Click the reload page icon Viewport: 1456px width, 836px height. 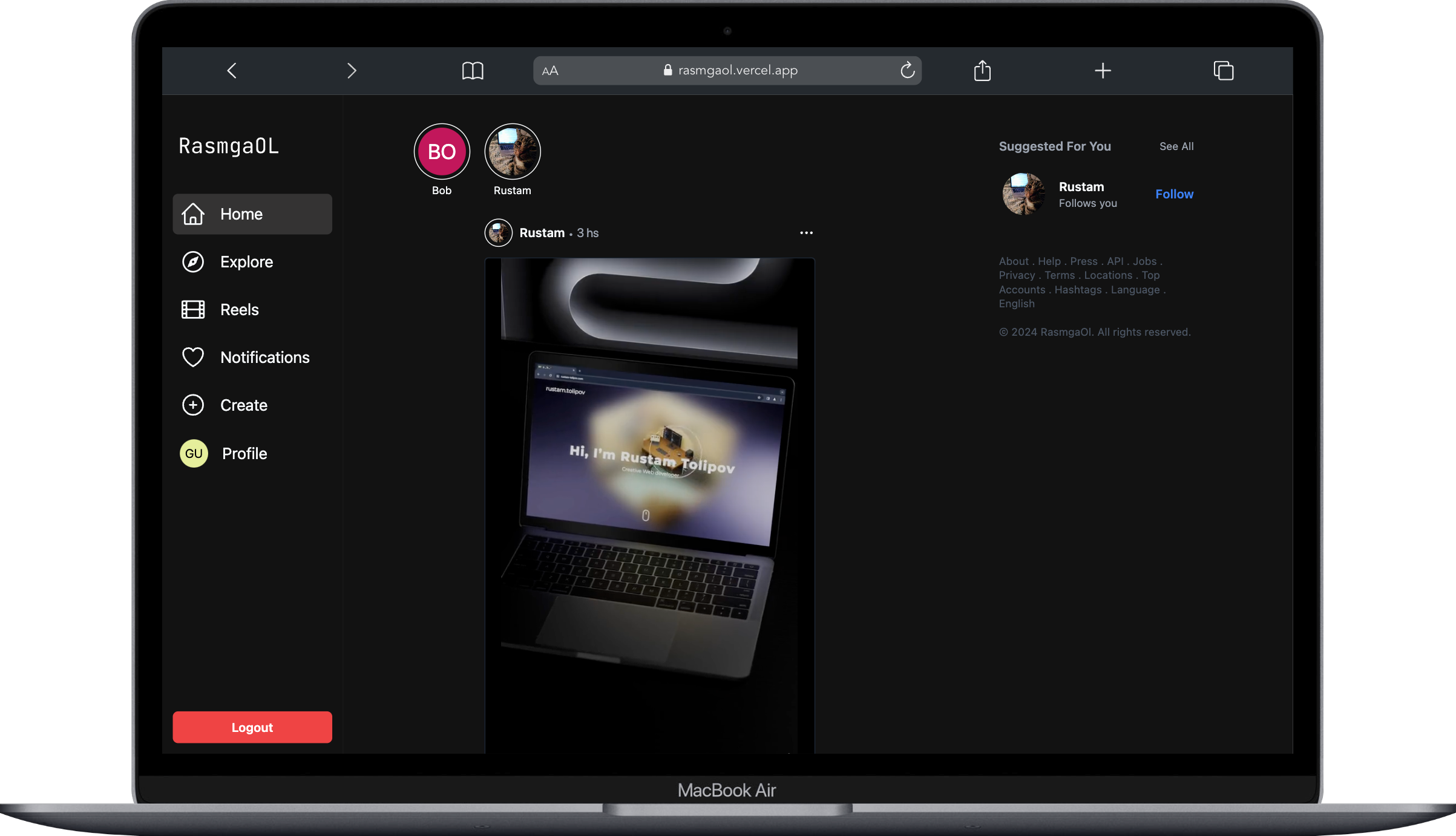pos(907,71)
